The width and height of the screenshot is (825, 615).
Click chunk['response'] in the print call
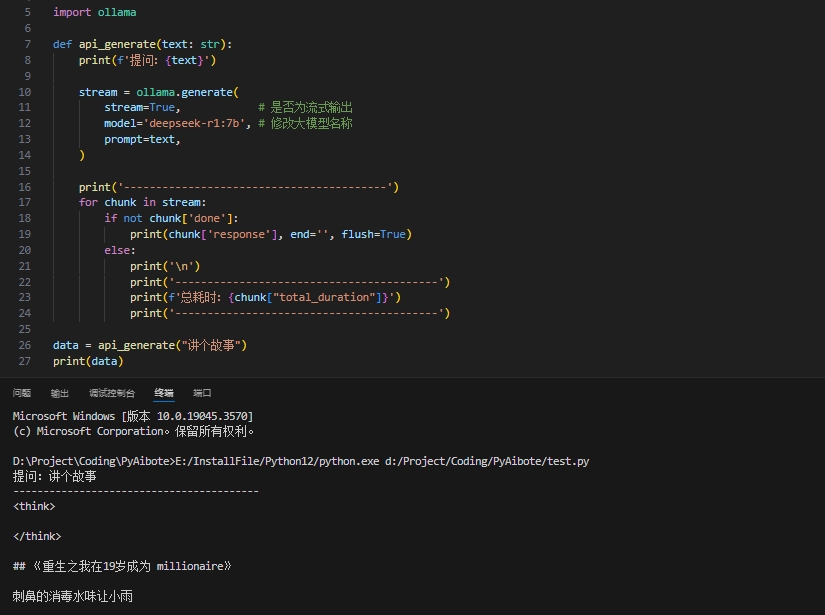223,234
